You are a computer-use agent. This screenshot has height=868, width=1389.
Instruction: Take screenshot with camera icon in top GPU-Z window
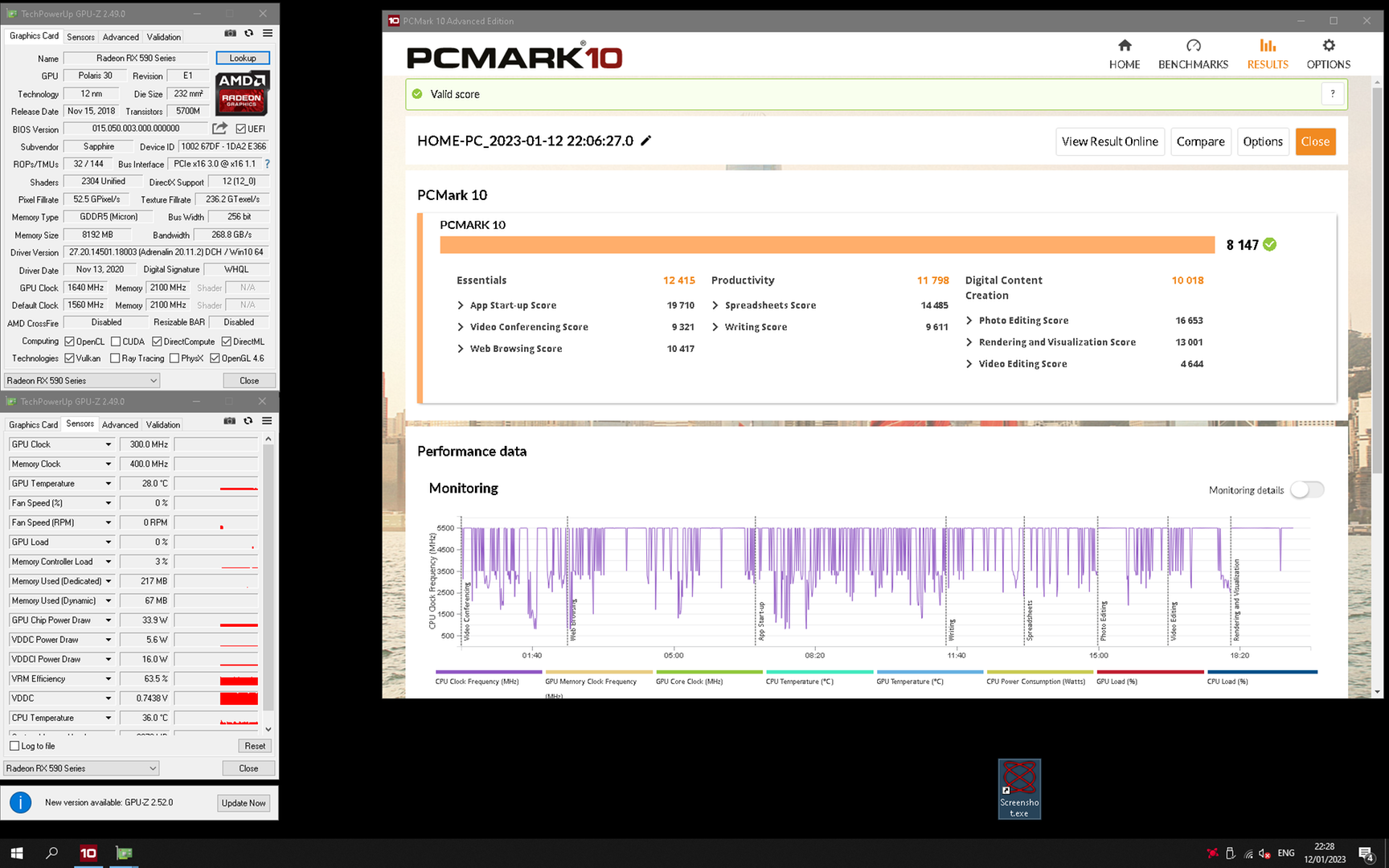coord(230,34)
